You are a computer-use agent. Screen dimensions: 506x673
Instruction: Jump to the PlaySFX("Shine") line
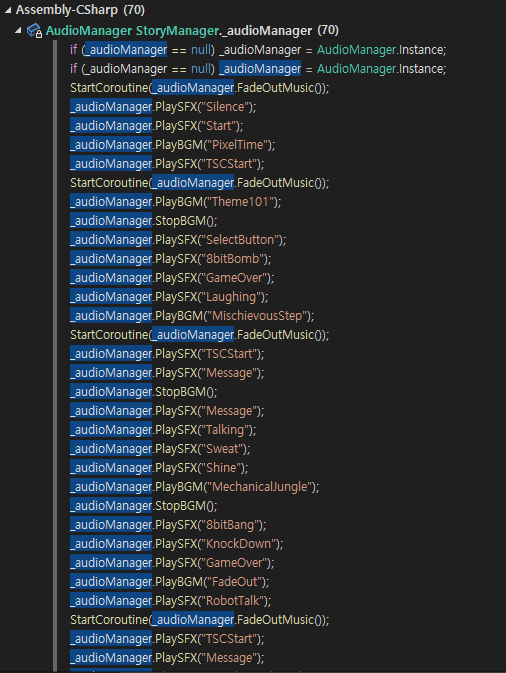point(159,467)
